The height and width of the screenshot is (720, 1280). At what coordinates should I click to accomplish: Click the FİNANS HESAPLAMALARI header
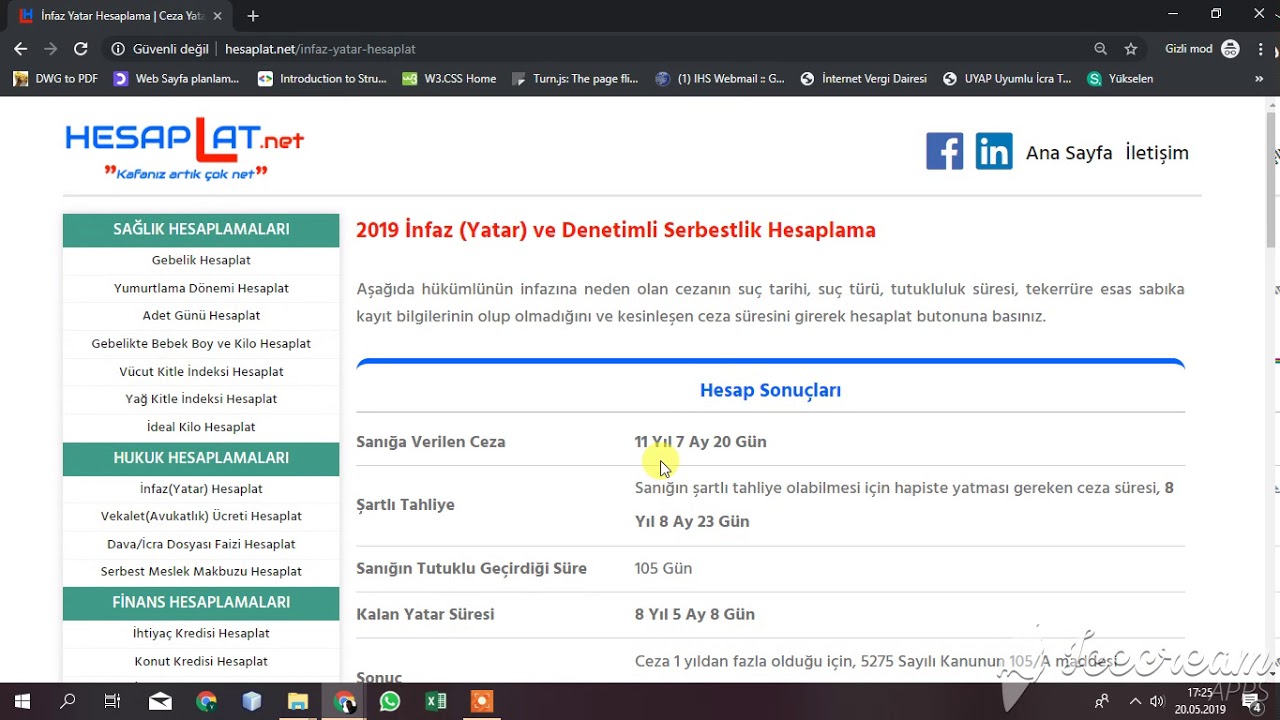(201, 602)
